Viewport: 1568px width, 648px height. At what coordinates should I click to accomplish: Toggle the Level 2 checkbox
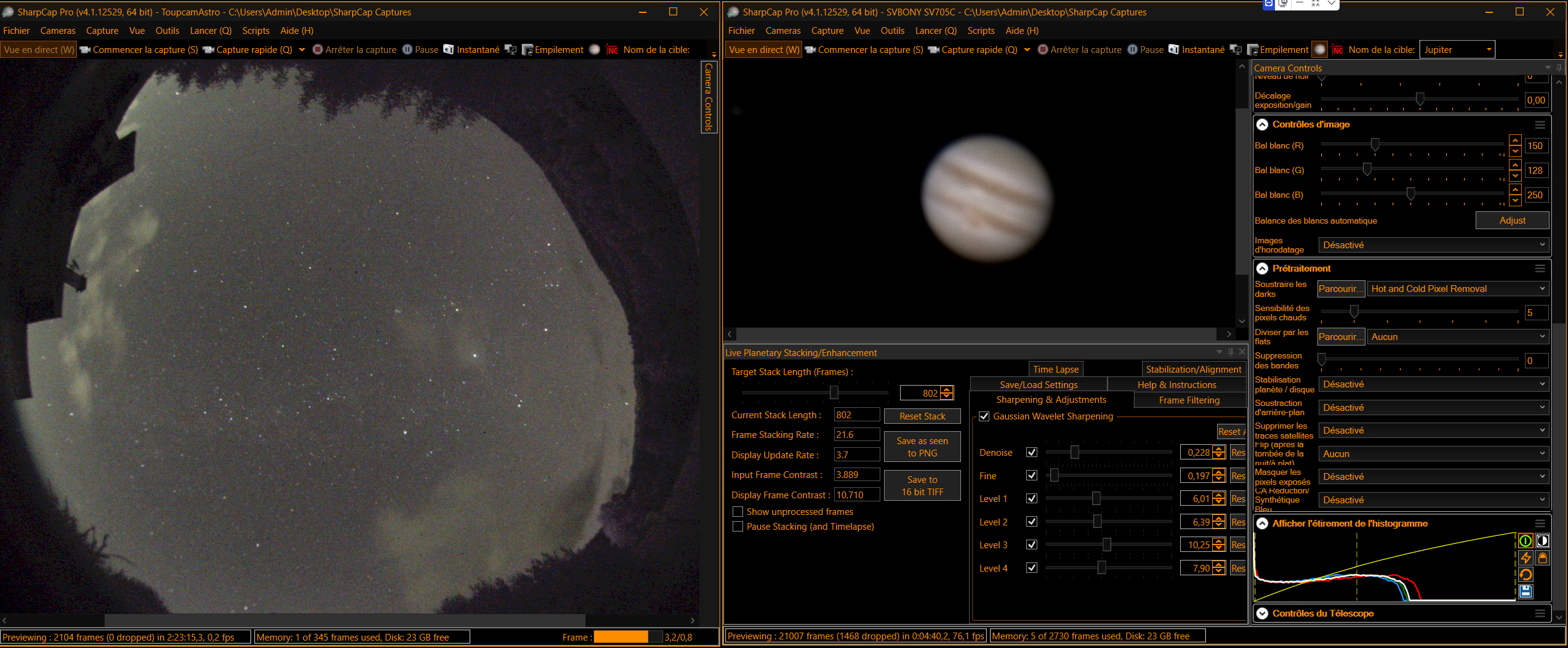tap(1032, 522)
